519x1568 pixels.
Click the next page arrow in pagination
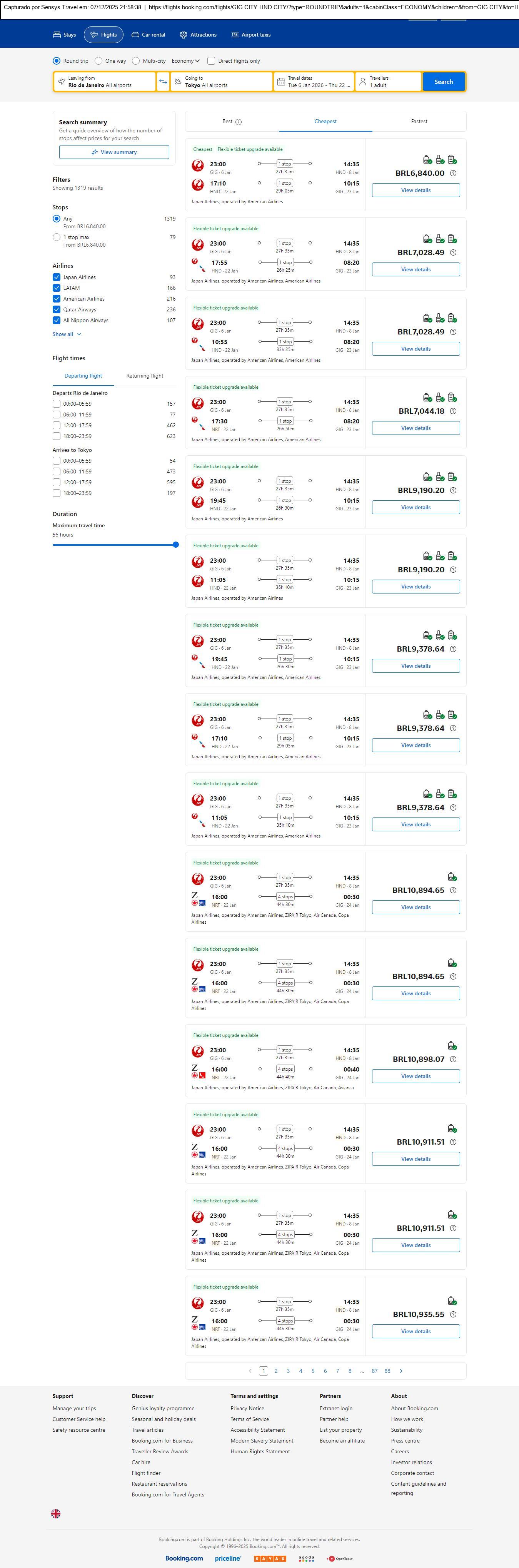[401, 1371]
